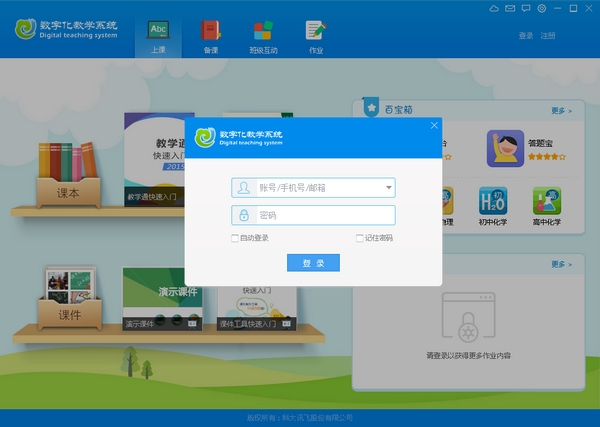Open the chat message icon
The height and width of the screenshot is (427, 600).
(x=526, y=8)
